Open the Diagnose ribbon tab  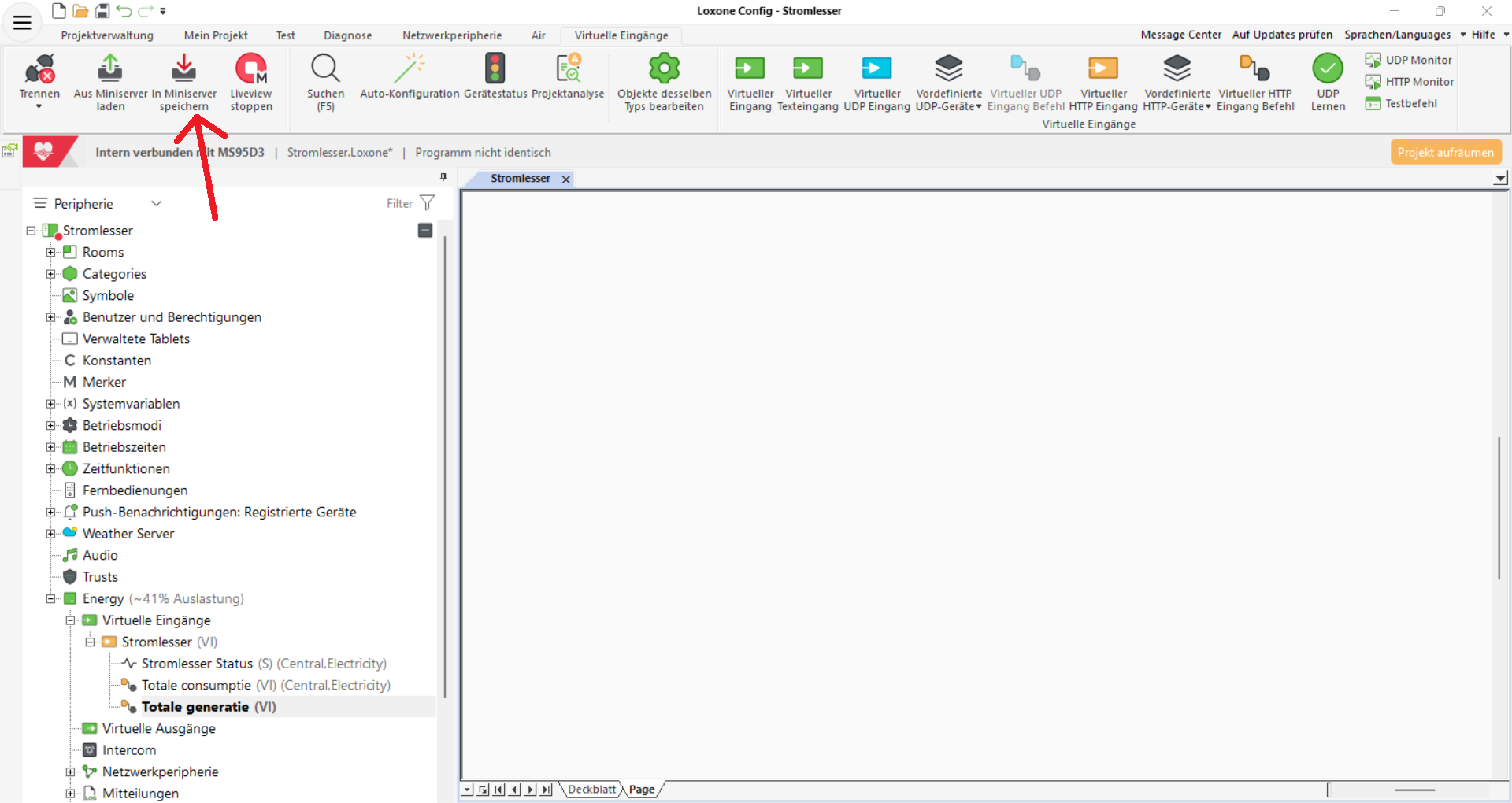click(347, 35)
